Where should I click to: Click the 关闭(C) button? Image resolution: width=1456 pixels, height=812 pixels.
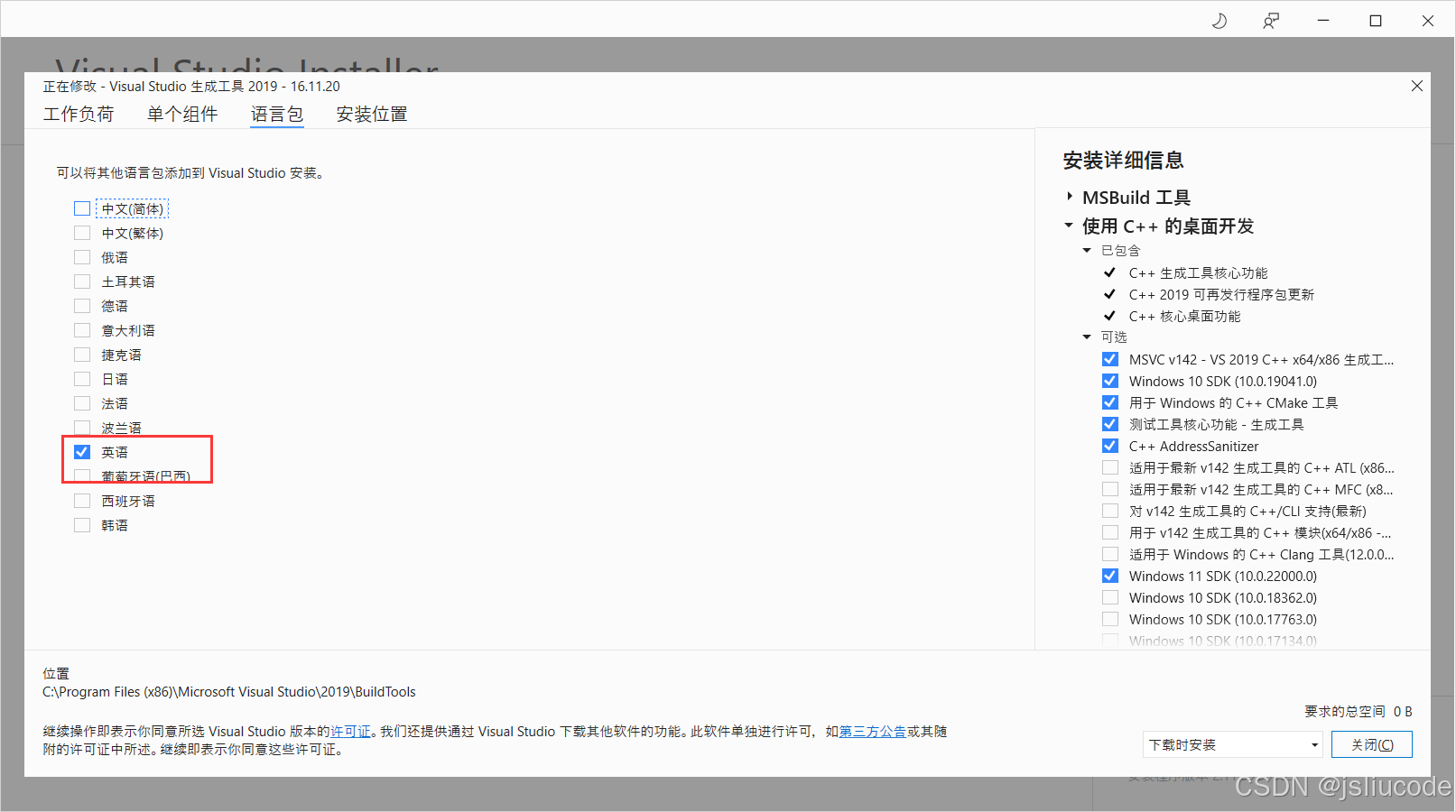[x=1371, y=743]
